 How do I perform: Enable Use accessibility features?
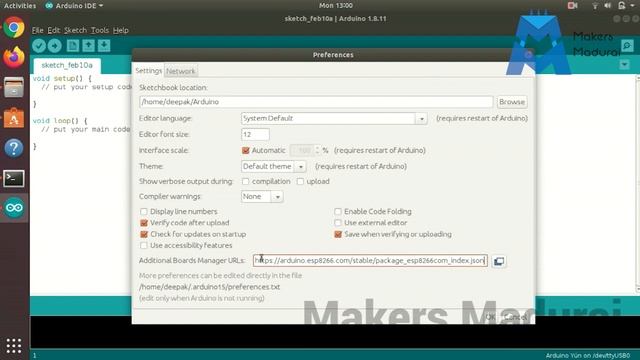(144, 245)
